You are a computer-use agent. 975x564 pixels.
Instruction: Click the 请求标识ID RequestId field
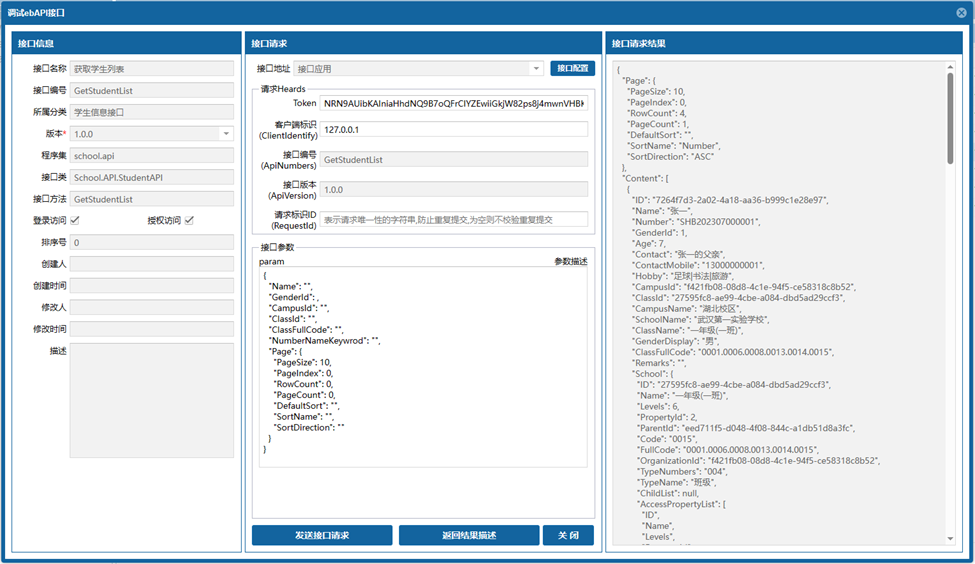[x=453, y=220]
